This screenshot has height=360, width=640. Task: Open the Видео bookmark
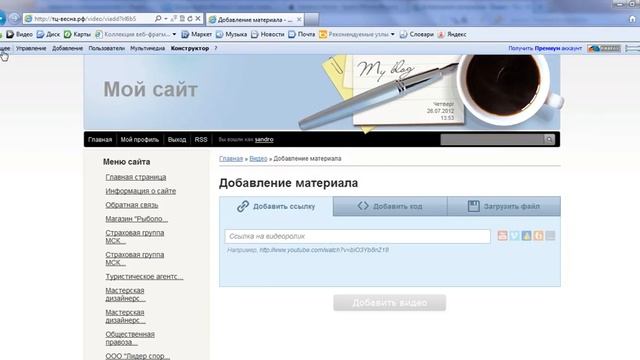point(19,34)
